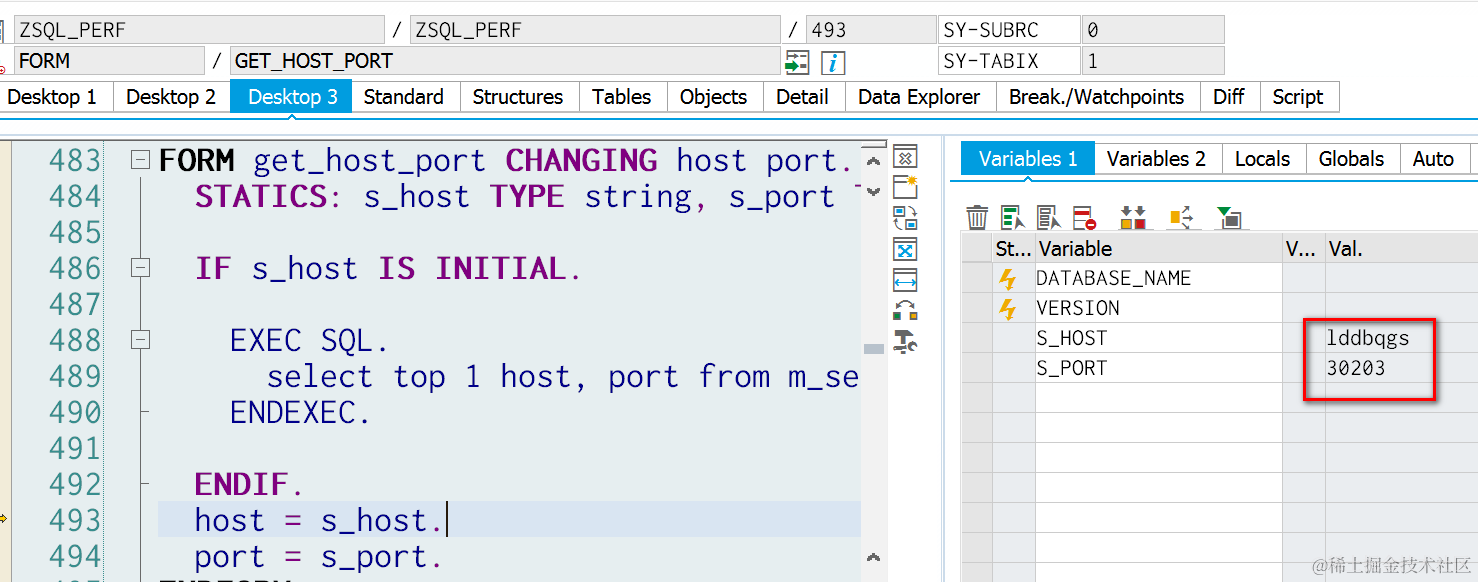Open tool services hammer-wrench icon
1478x582 pixels.
(x=905, y=341)
